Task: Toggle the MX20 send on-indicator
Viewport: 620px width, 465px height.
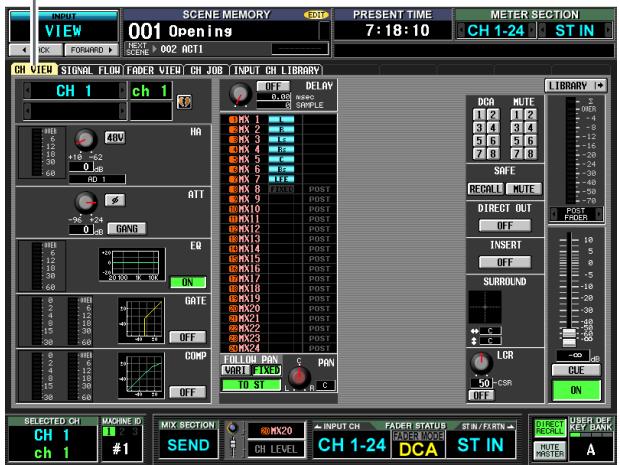Action: click(233, 308)
